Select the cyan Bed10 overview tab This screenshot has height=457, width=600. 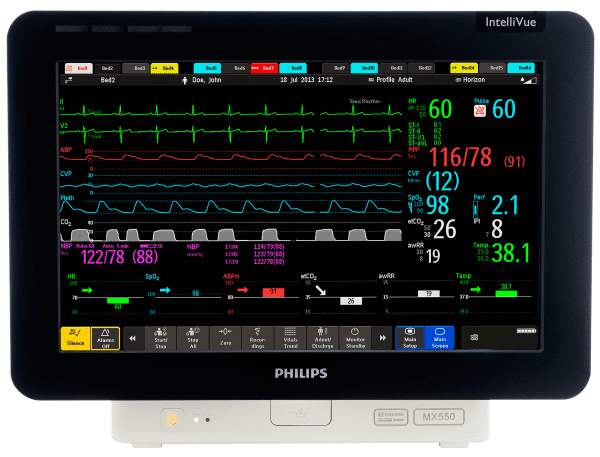364,68
